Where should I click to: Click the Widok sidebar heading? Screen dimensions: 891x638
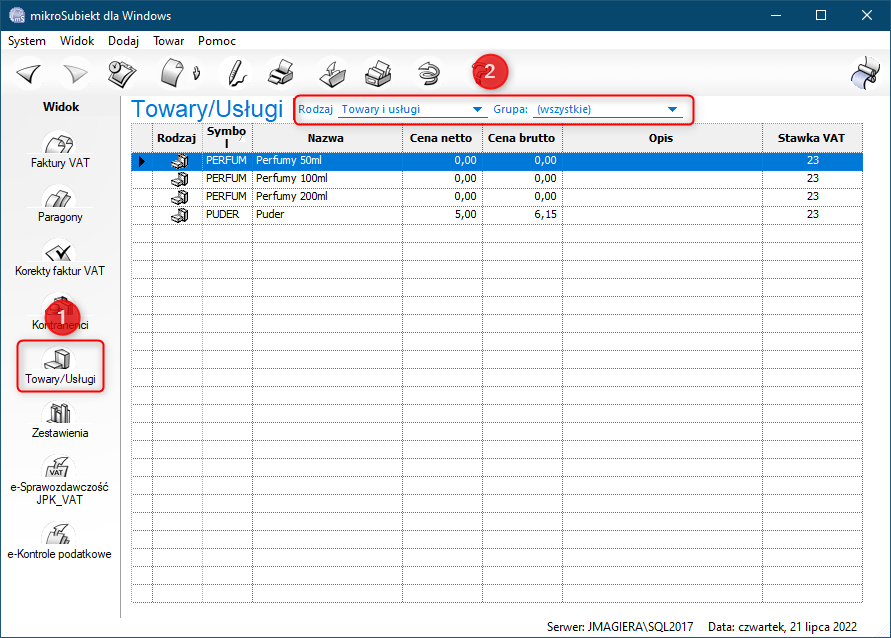point(61,107)
